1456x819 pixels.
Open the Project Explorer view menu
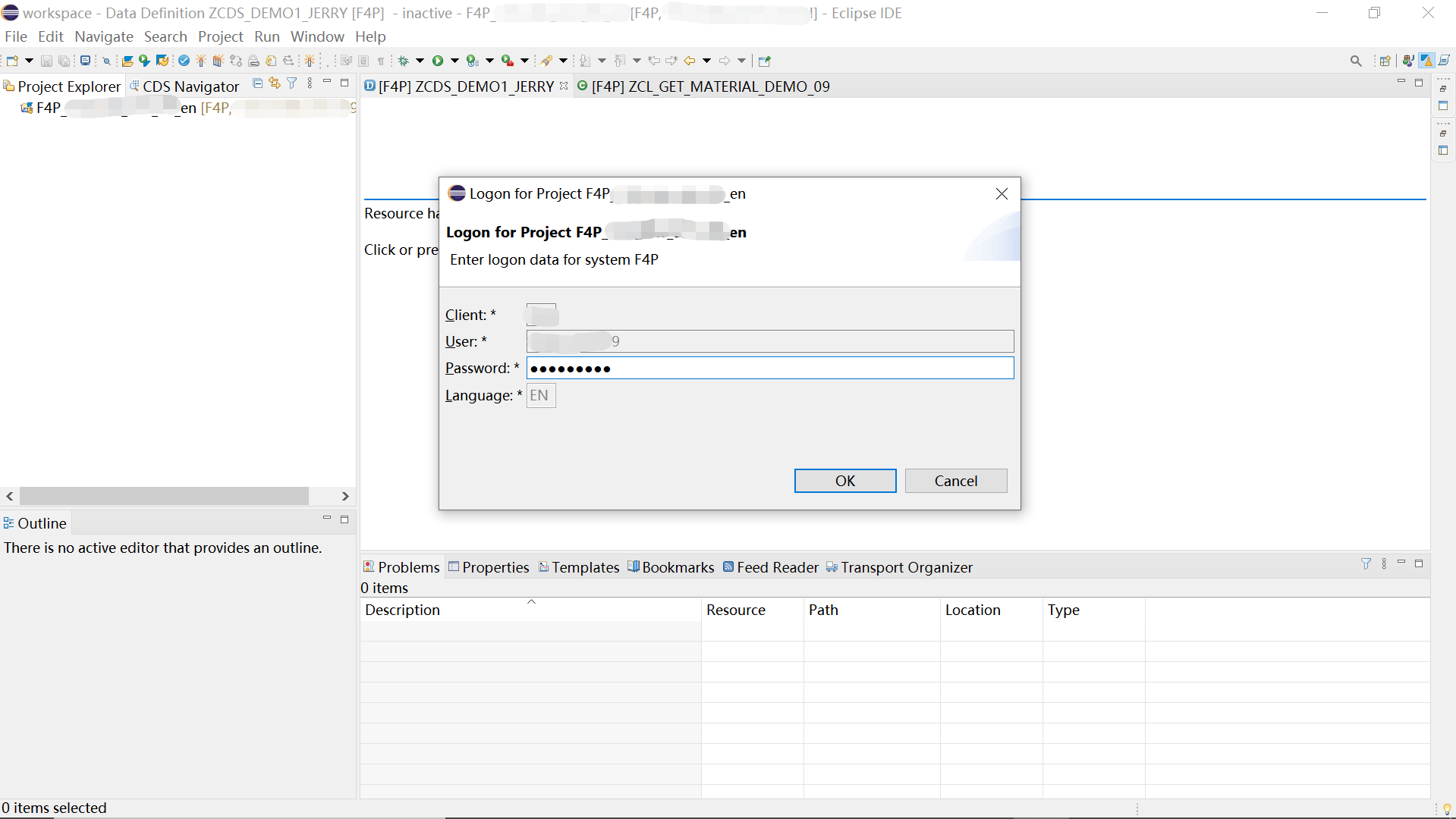(310, 83)
